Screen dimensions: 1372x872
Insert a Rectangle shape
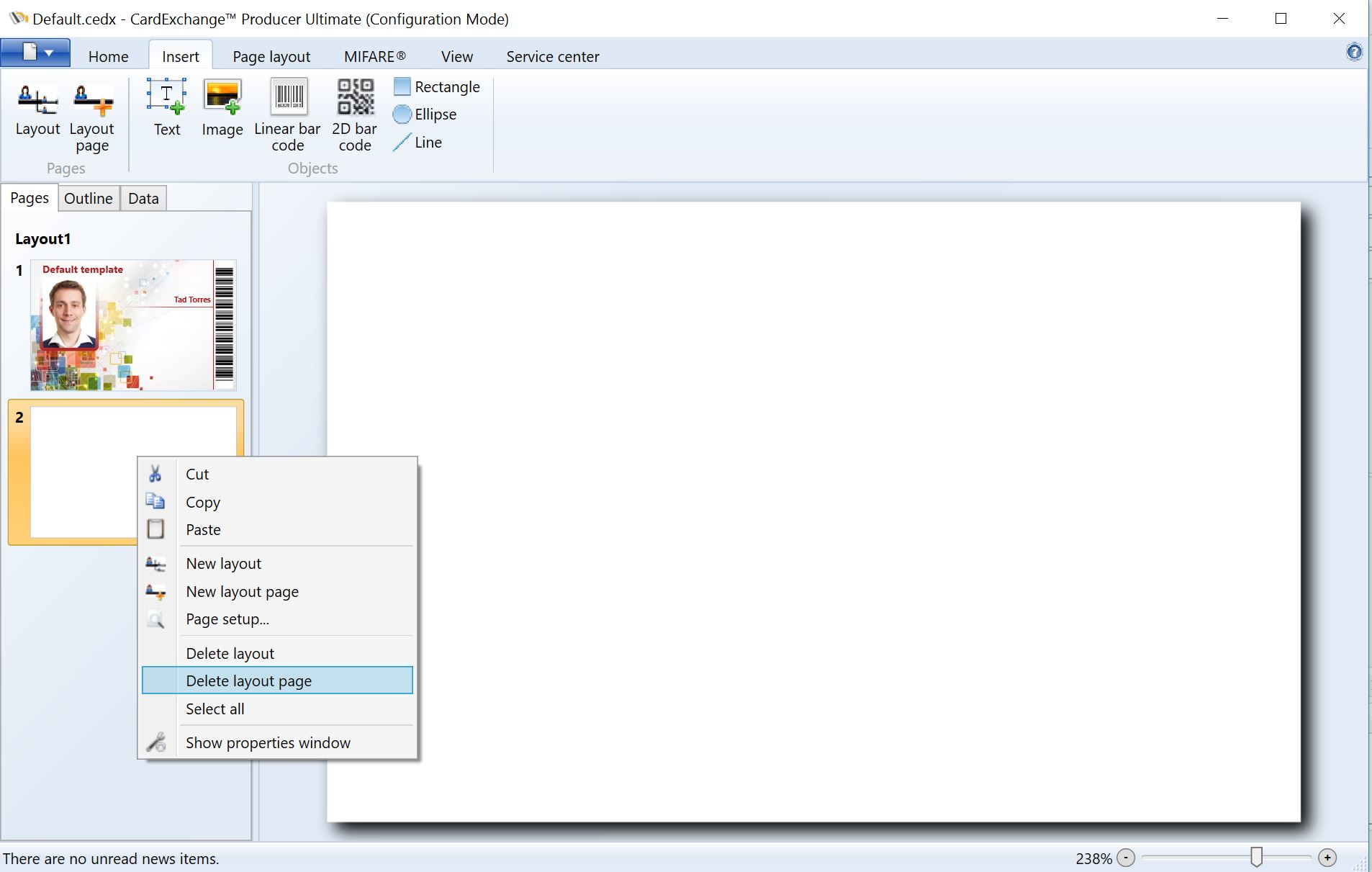(437, 87)
